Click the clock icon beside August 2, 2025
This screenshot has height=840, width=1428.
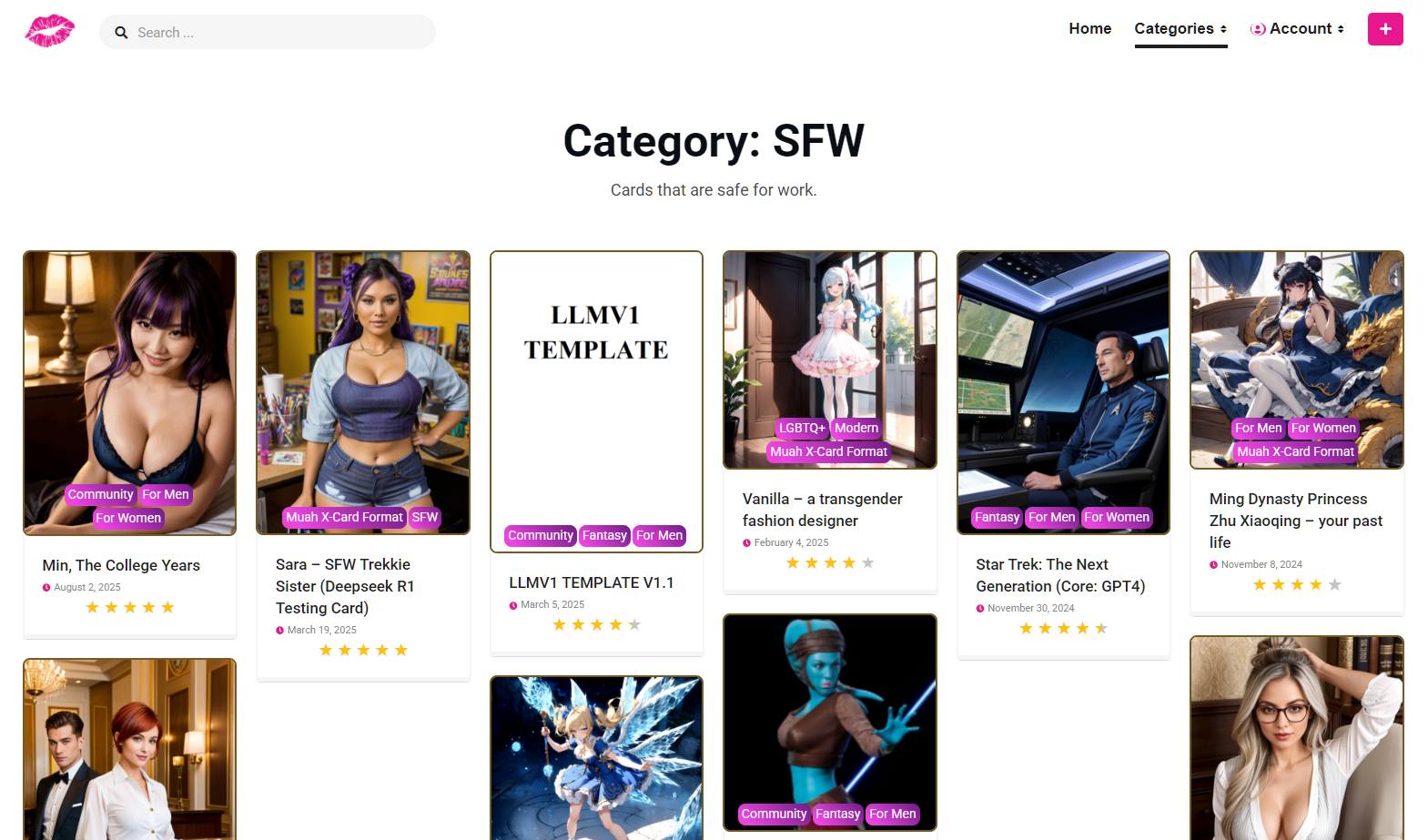(46, 588)
